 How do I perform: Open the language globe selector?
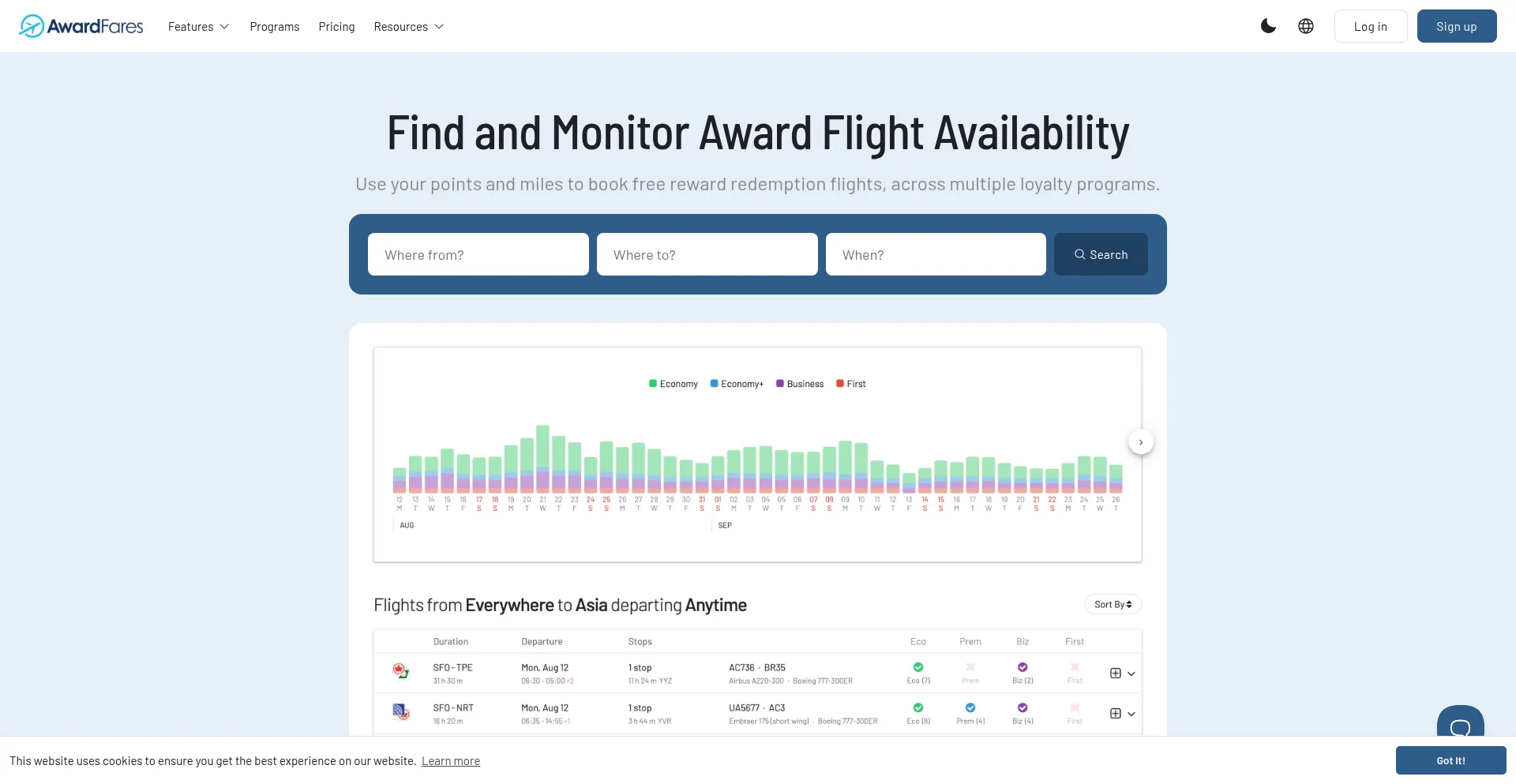[x=1306, y=26]
